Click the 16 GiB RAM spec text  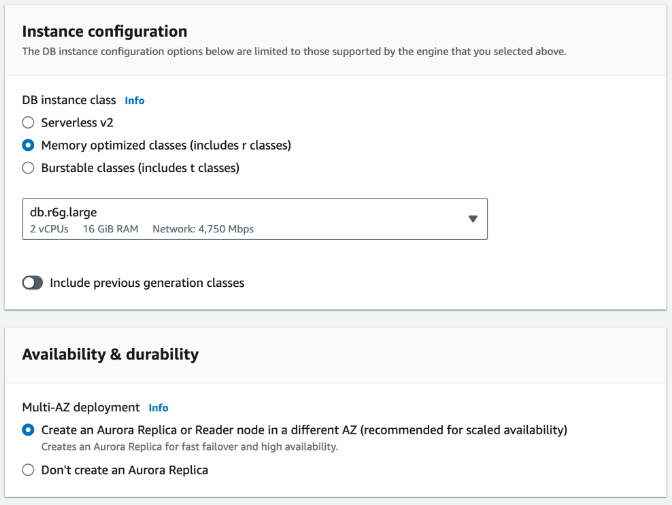coord(112,229)
